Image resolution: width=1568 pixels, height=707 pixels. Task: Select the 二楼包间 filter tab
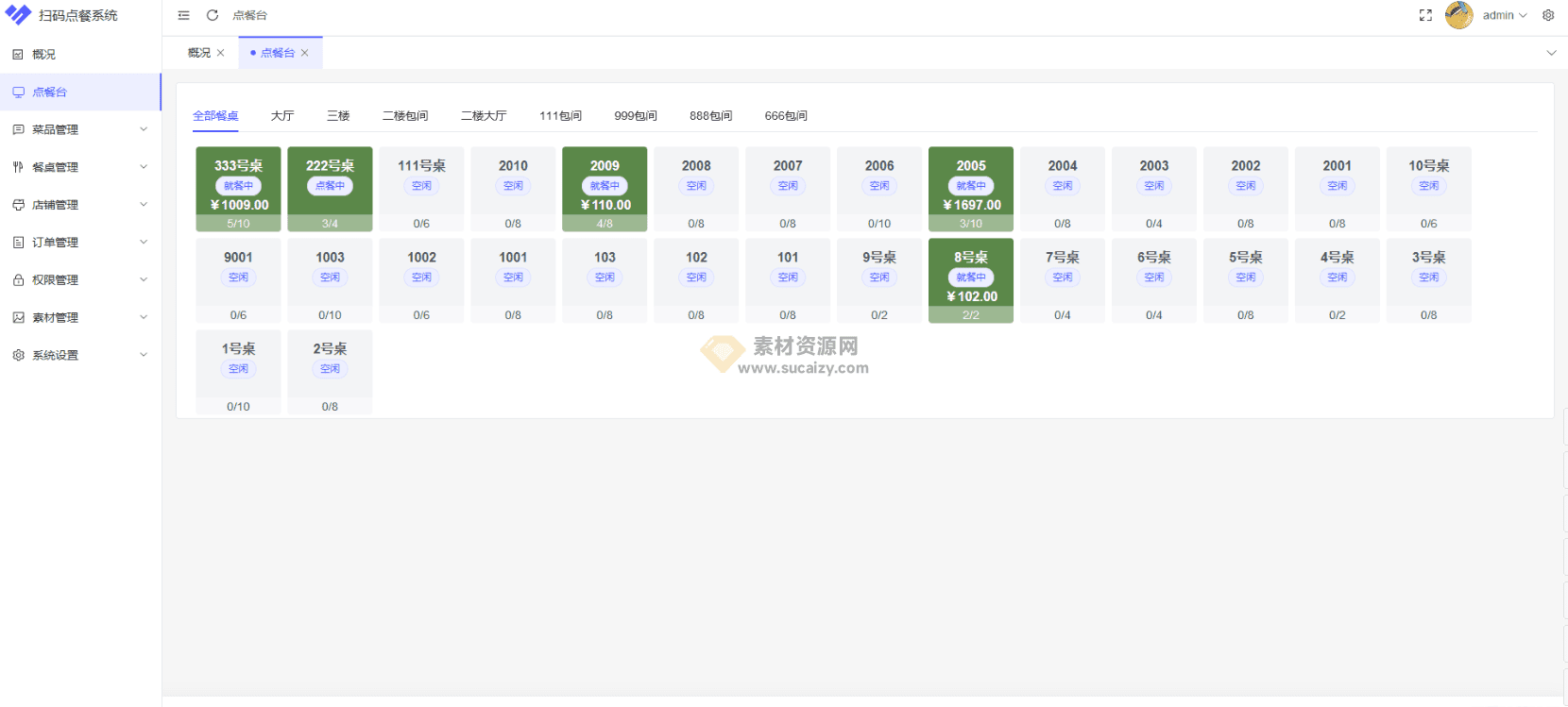point(405,116)
